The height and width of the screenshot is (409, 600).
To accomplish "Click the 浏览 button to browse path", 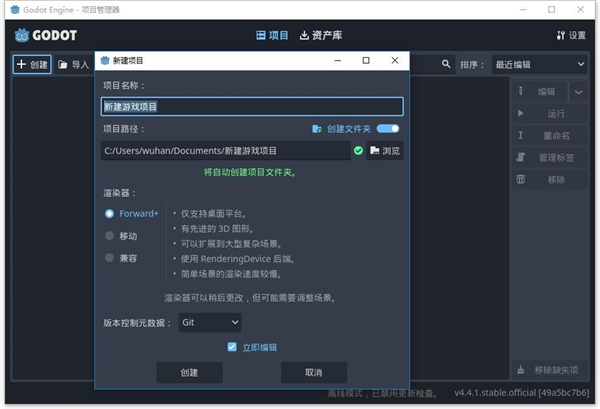I will click(385, 150).
